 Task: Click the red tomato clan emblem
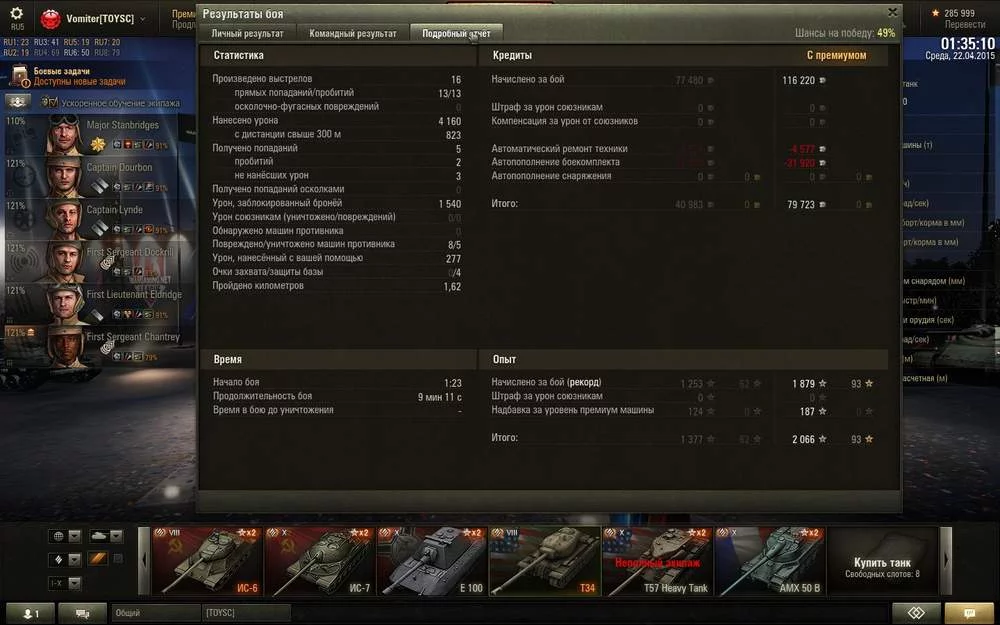pos(50,19)
